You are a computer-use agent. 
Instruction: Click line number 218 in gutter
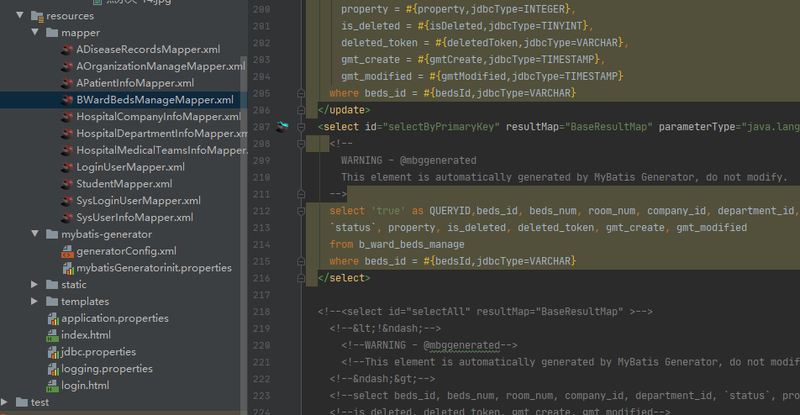(x=262, y=312)
